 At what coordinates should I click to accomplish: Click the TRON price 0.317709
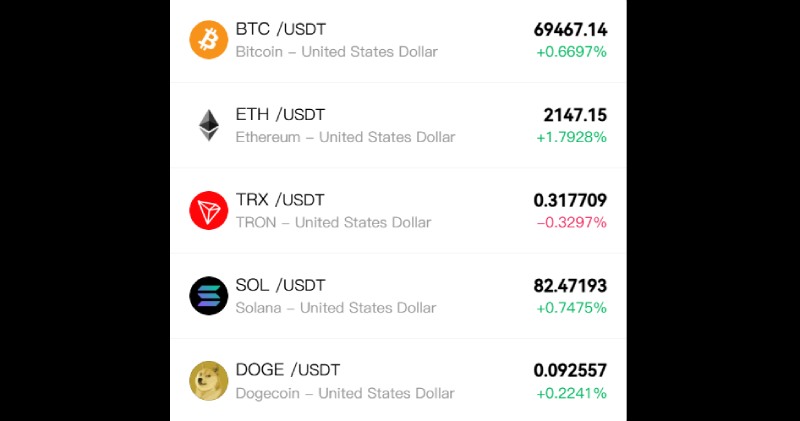570,200
